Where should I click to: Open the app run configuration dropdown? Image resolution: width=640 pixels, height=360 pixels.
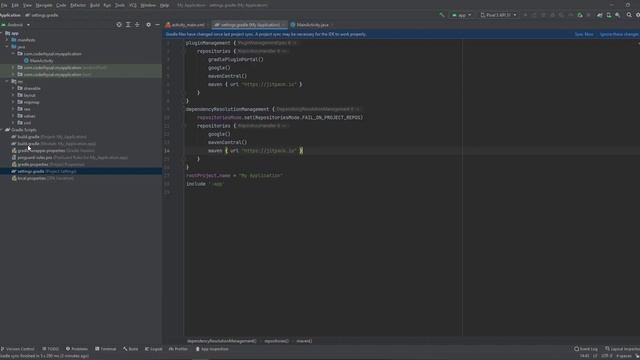pyautogui.click(x=461, y=15)
